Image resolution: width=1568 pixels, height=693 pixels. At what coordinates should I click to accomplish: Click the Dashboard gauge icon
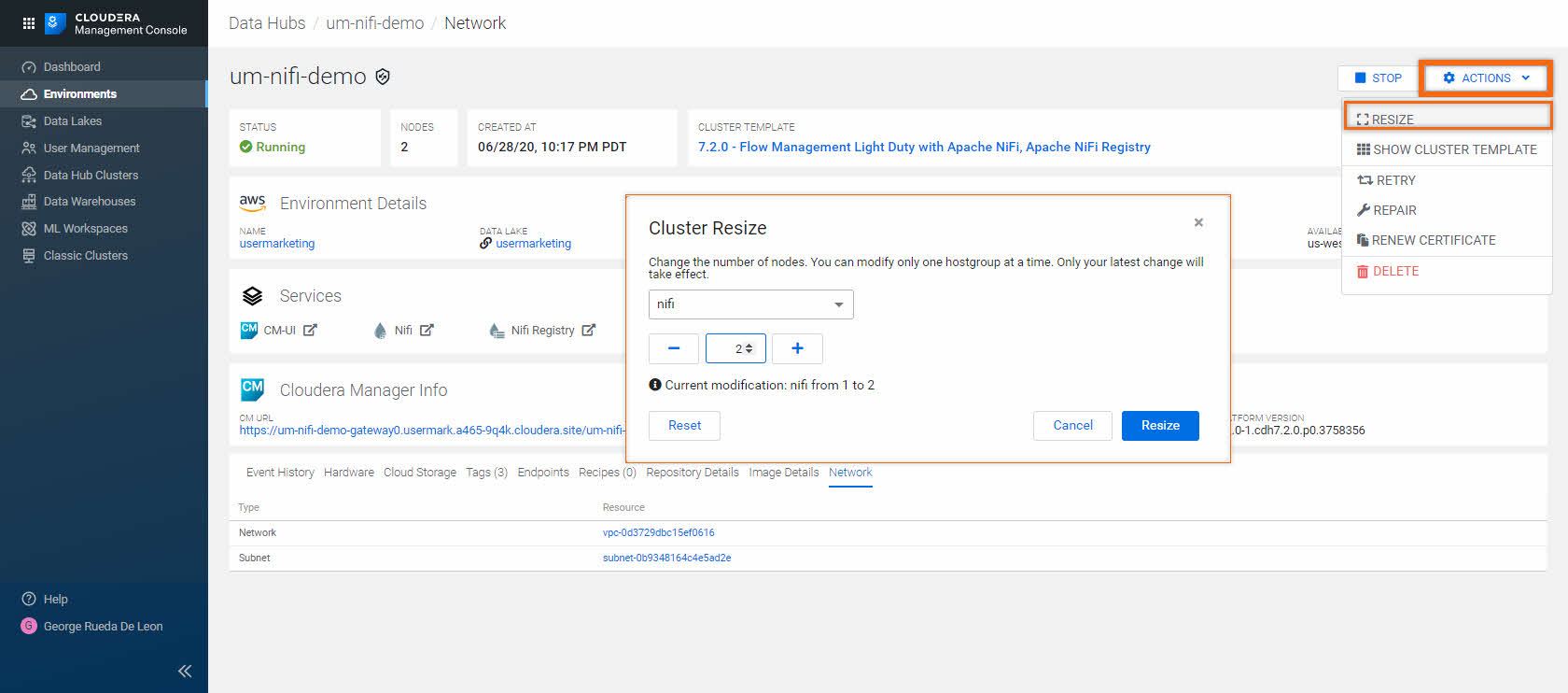point(29,67)
